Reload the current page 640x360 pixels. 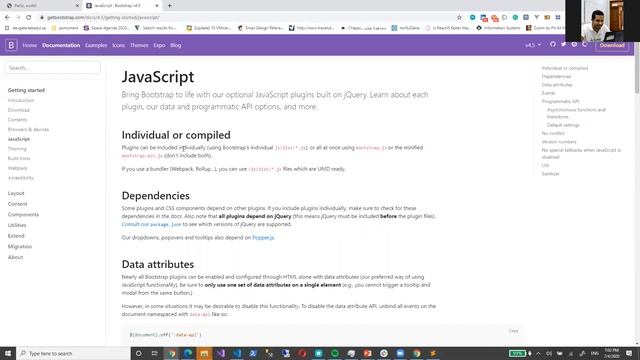(x=29, y=18)
